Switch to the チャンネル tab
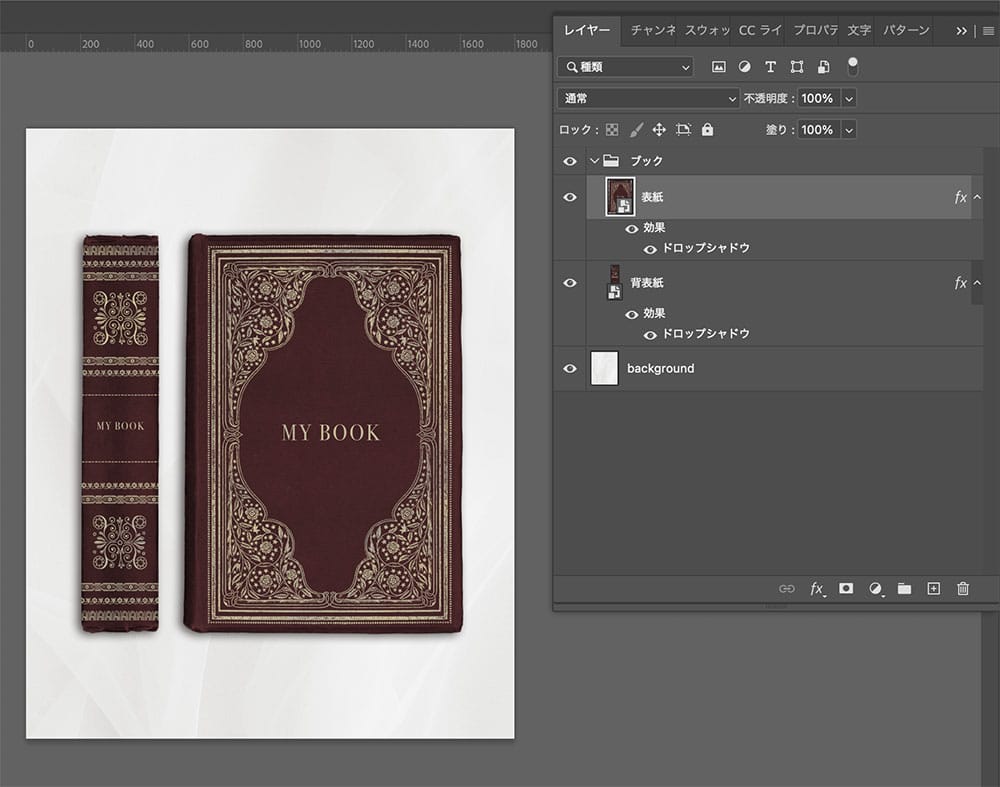This screenshot has height=787, width=1000. (x=652, y=30)
